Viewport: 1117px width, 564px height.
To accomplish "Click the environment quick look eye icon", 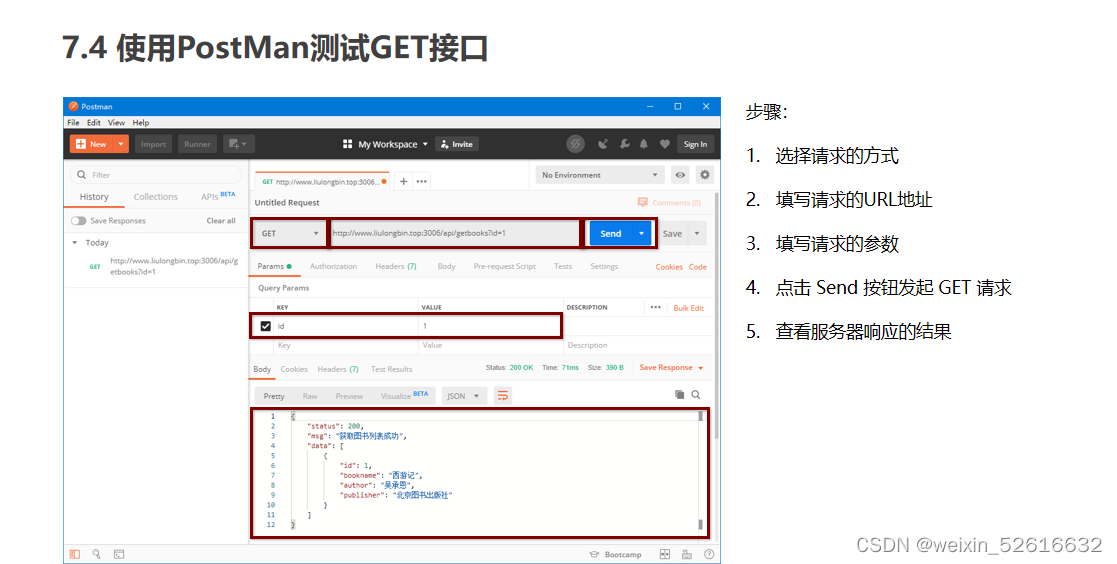I will pyautogui.click(x=680, y=174).
